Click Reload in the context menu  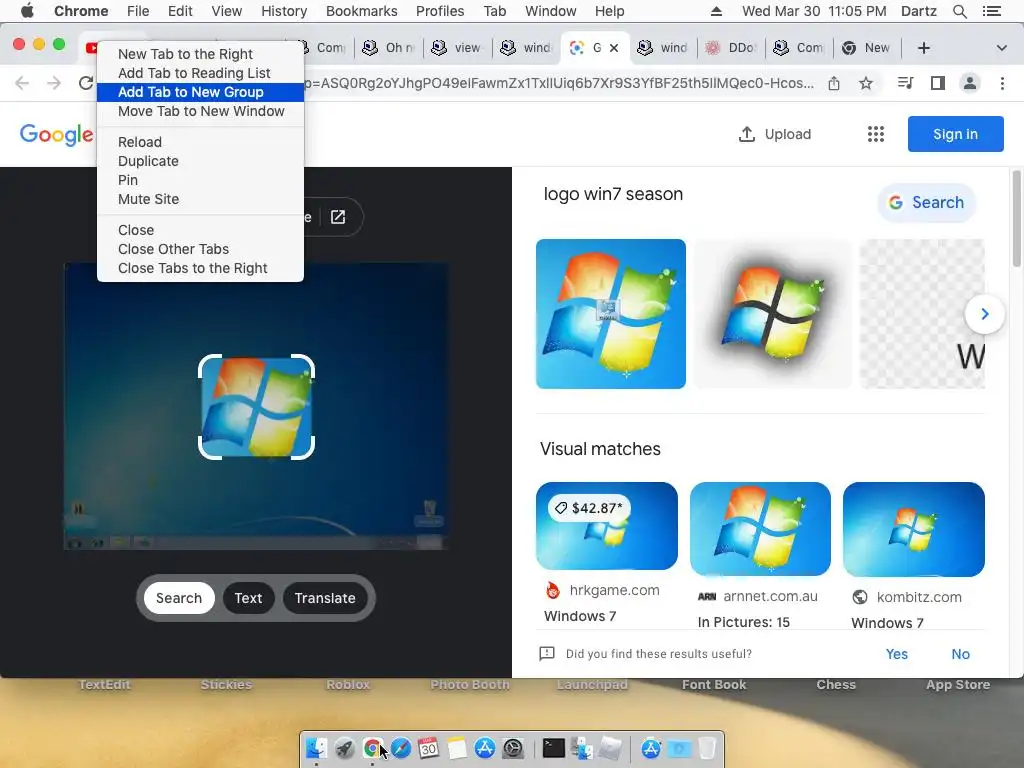[x=200, y=142]
